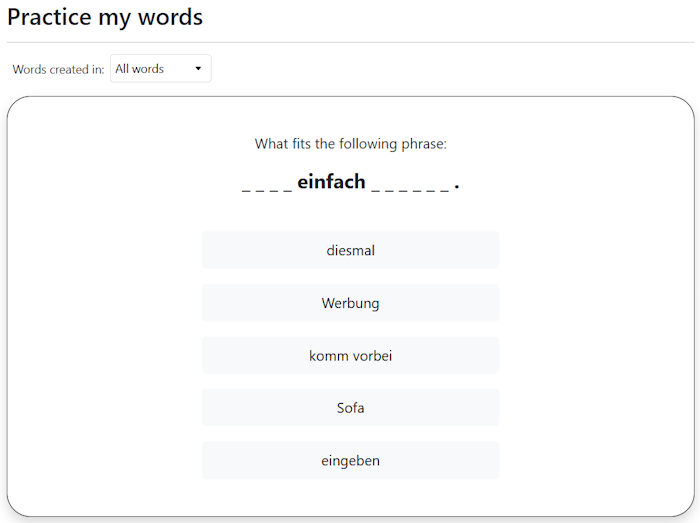The height and width of the screenshot is (523, 700).
Task: Click the dropdown arrow beside All words
Action: tap(198, 69)
